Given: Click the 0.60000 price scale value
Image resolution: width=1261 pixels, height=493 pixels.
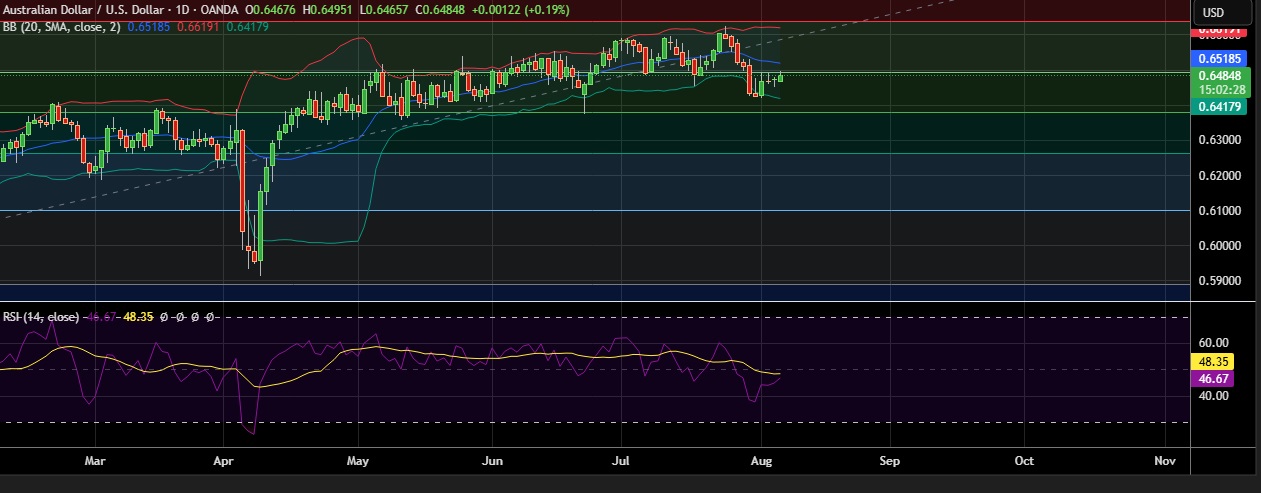Looking at the screenshot, I should pos(1220,246).
